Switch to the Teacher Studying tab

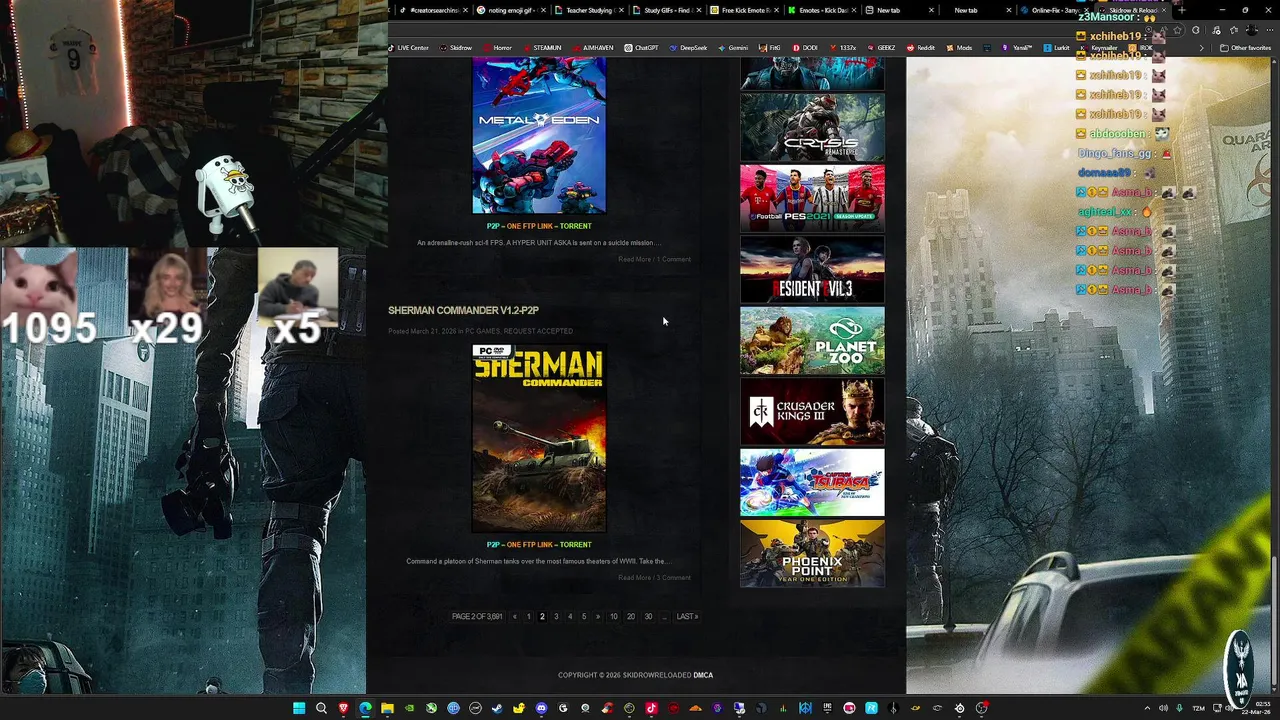point(589,10)
